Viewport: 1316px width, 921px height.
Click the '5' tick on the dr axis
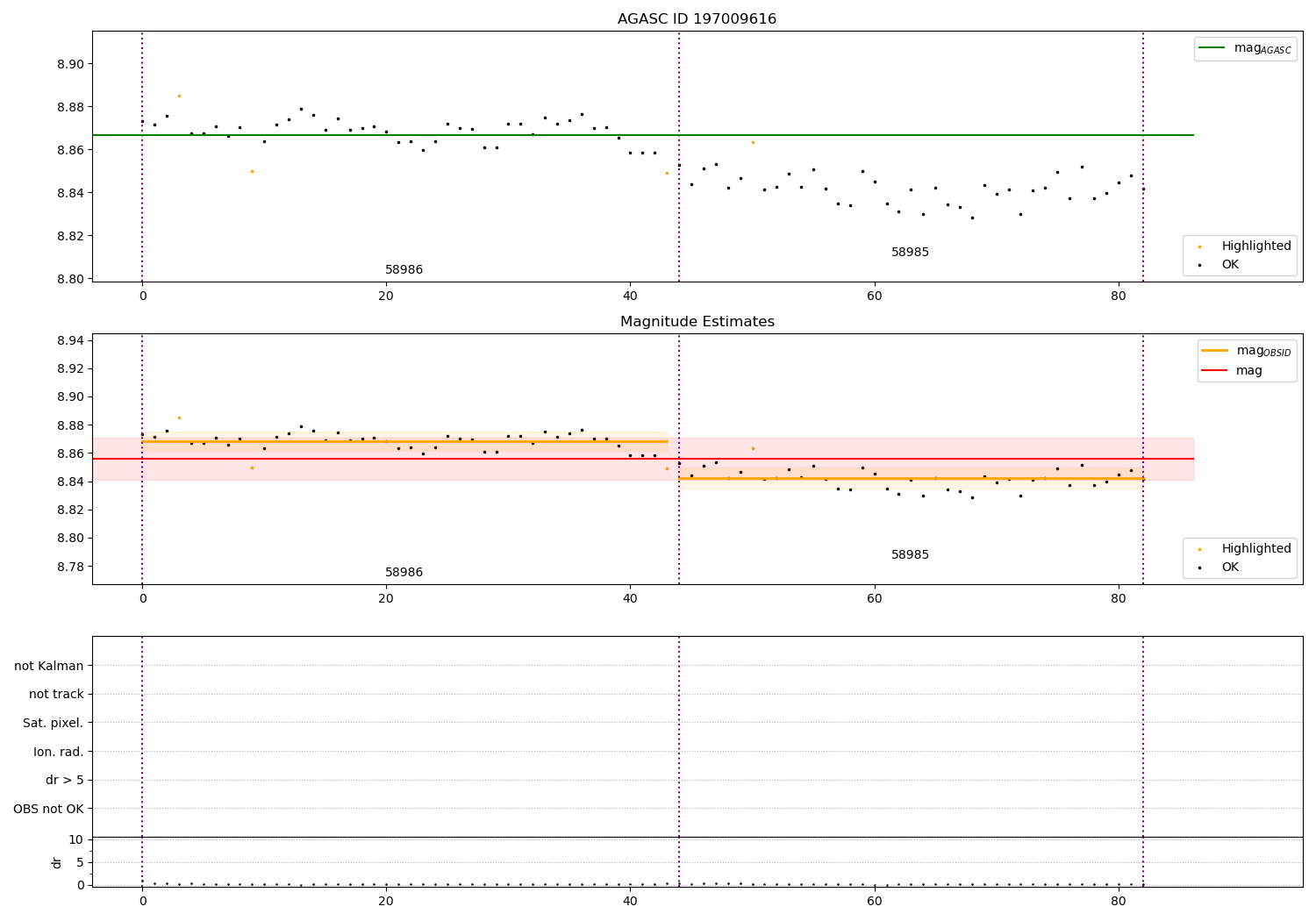tap(81, 862)
